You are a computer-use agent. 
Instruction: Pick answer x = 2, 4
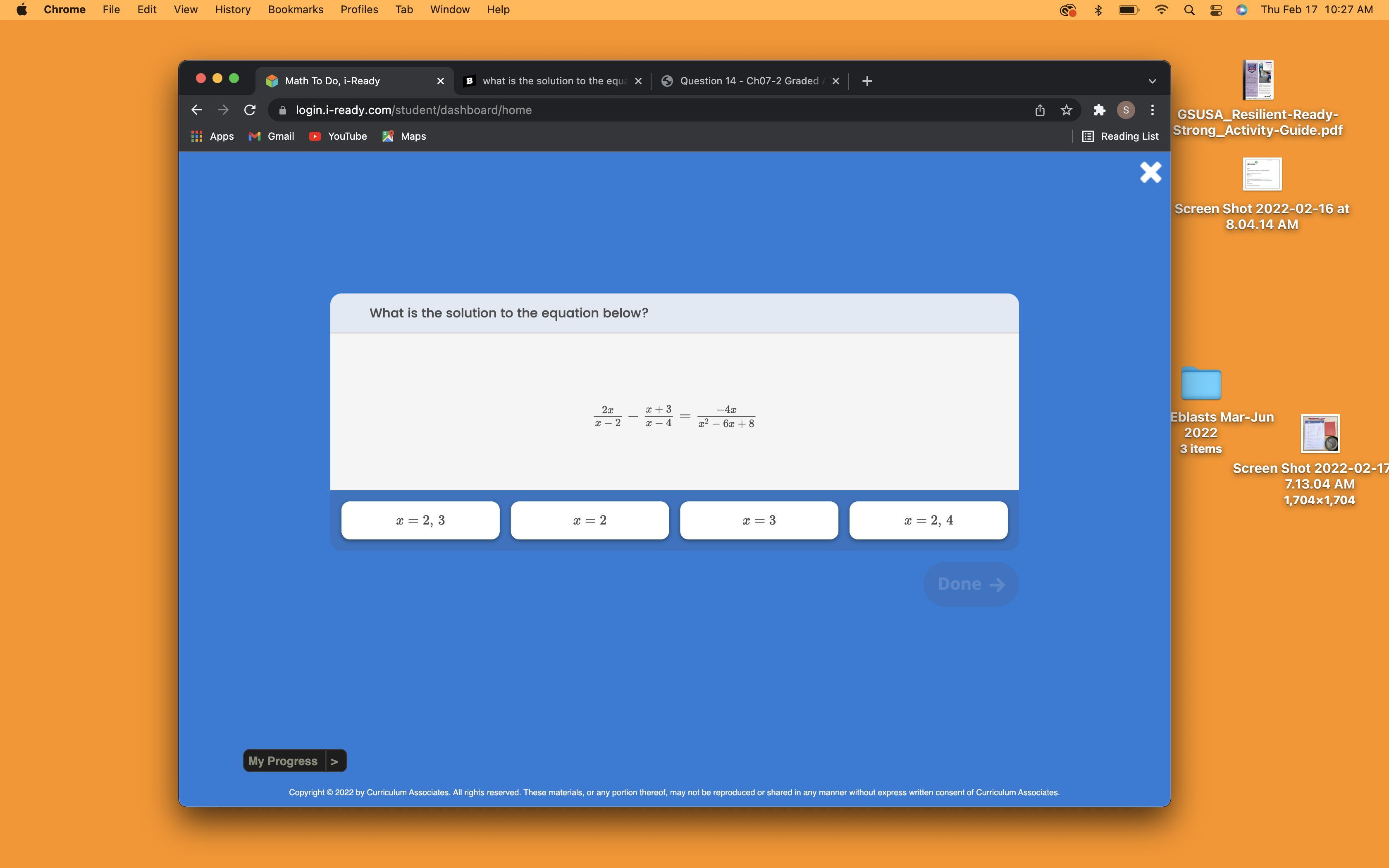(x=928, y=520)
